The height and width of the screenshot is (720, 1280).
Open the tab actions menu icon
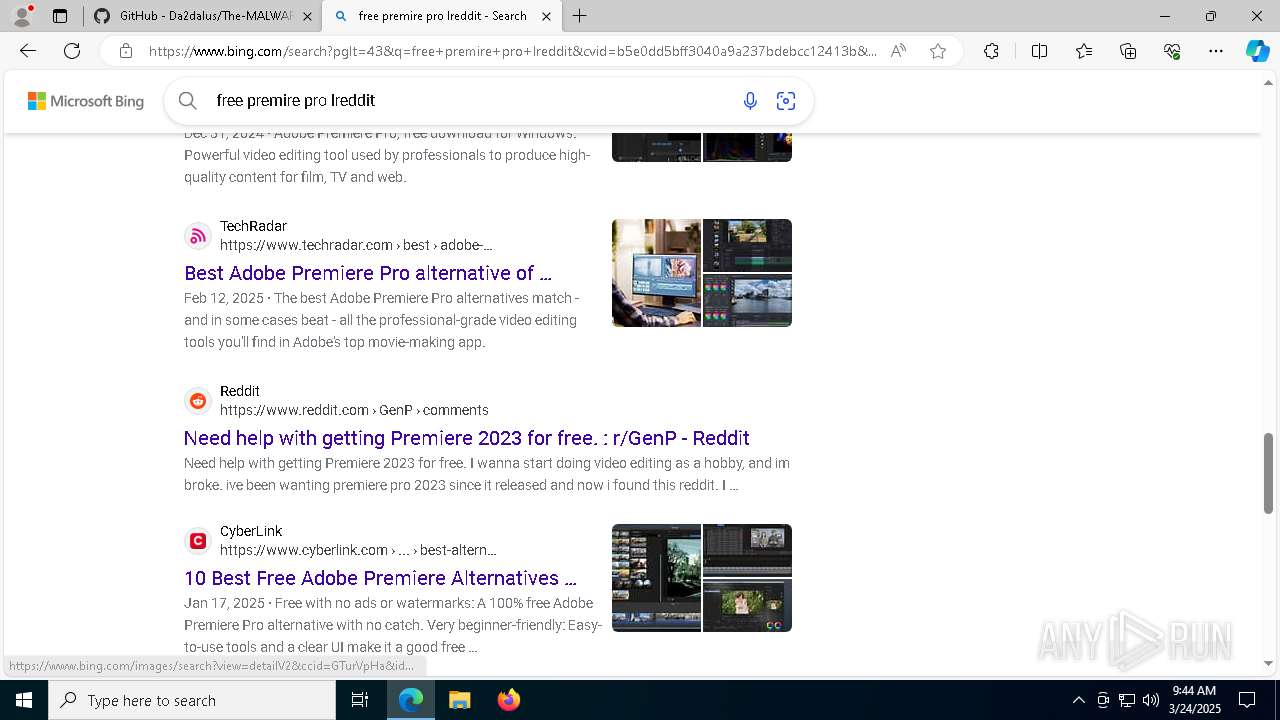click(x=60, y=16)
